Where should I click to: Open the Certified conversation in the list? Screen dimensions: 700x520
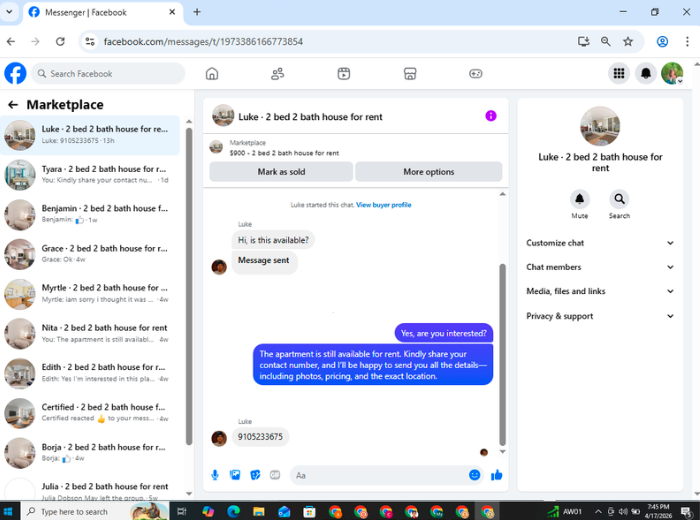tap(90, 413)
